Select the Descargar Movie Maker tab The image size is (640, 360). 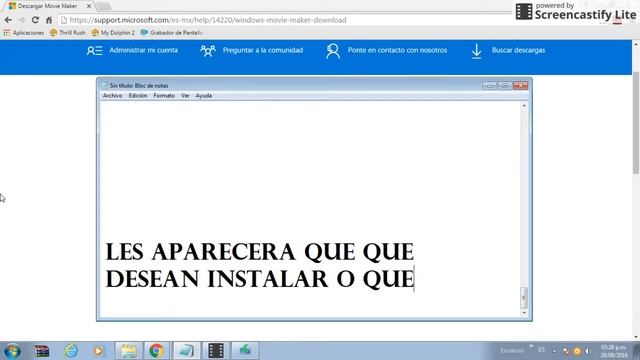47,6
